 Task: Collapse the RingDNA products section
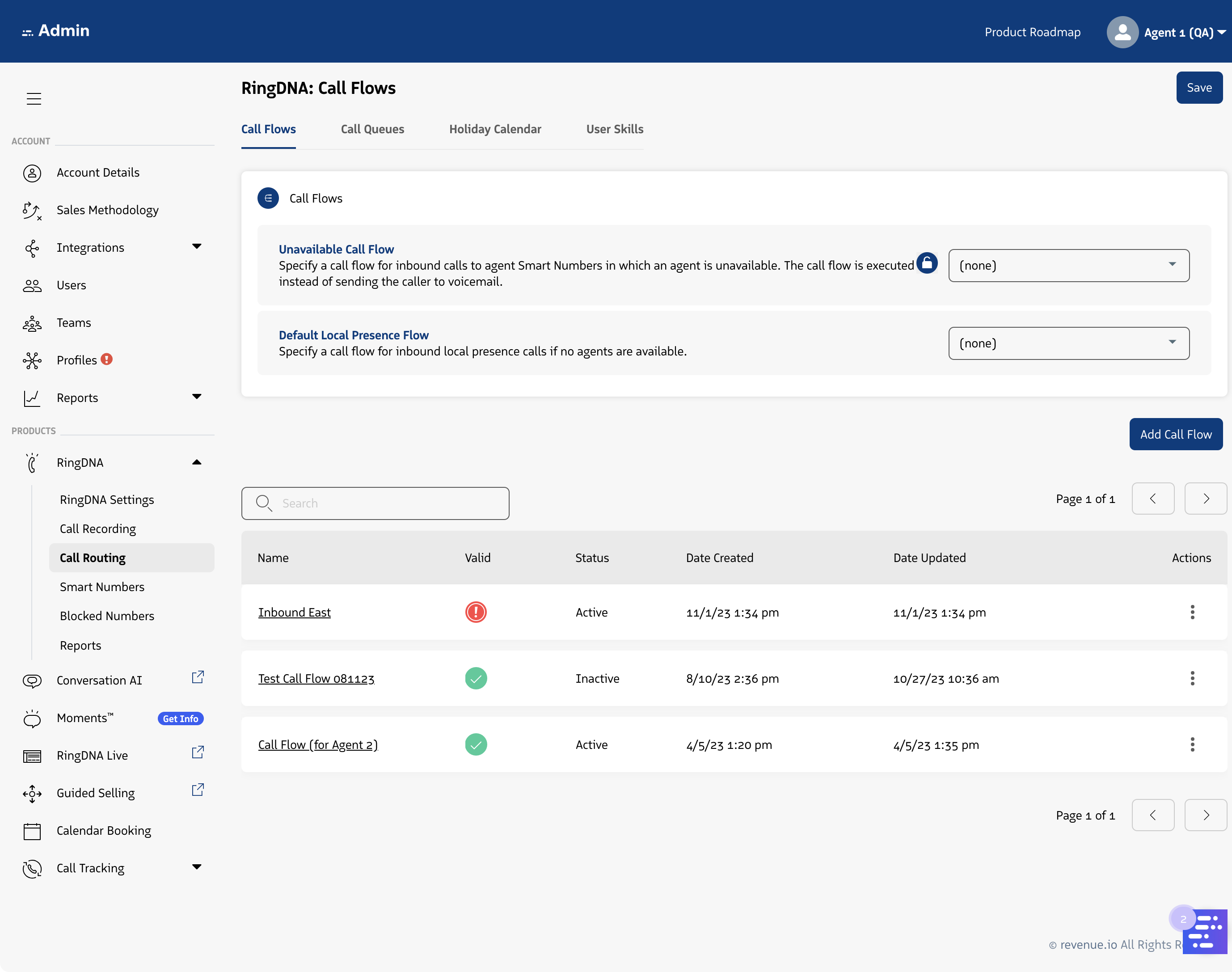(x=196, y=462)
